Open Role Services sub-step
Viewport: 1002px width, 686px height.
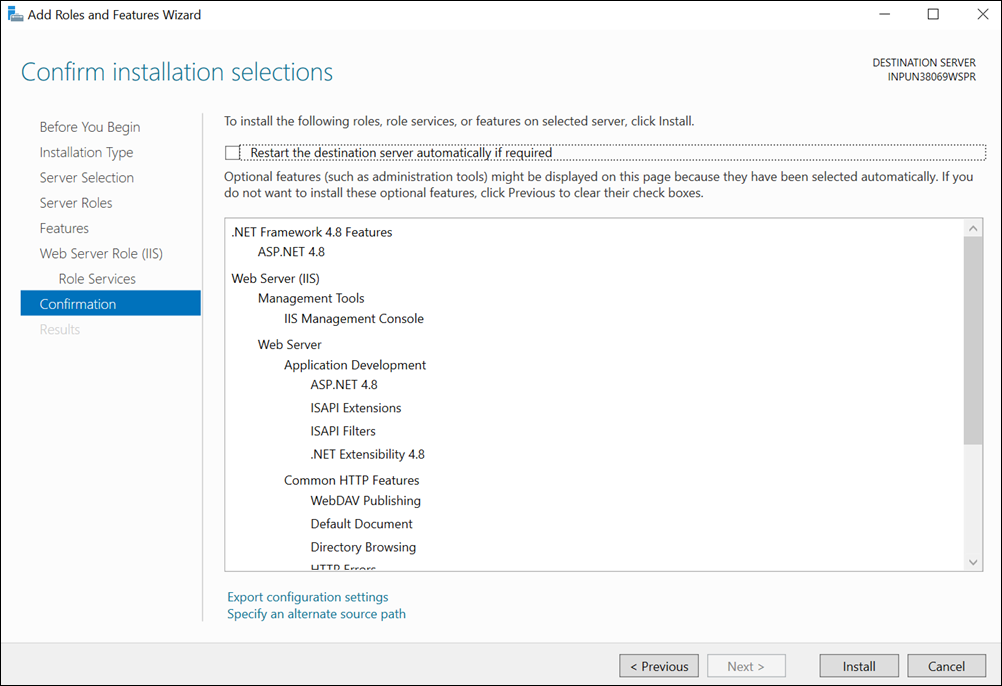[x=97, y=279]
